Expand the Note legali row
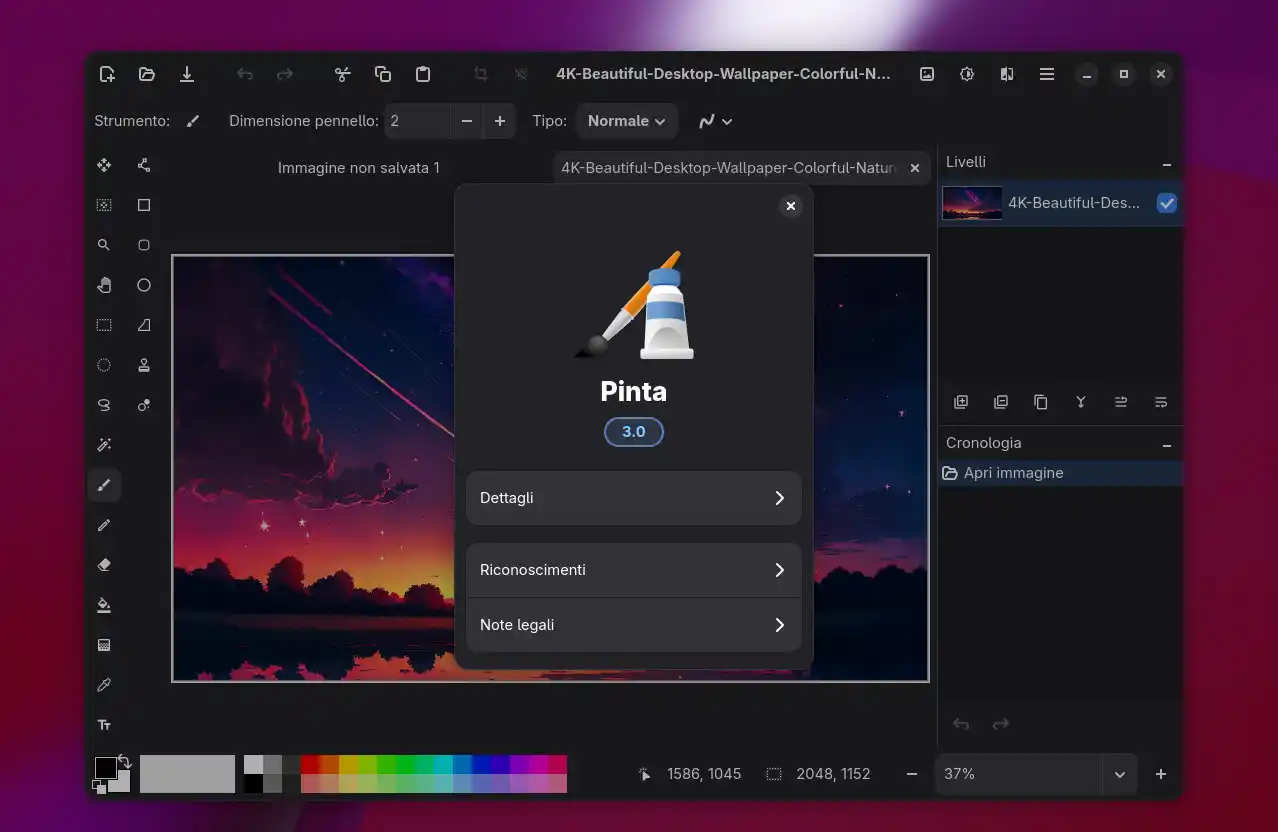Image resolution: width=1278 pixels, height=832 pixels. coord(634,625)
